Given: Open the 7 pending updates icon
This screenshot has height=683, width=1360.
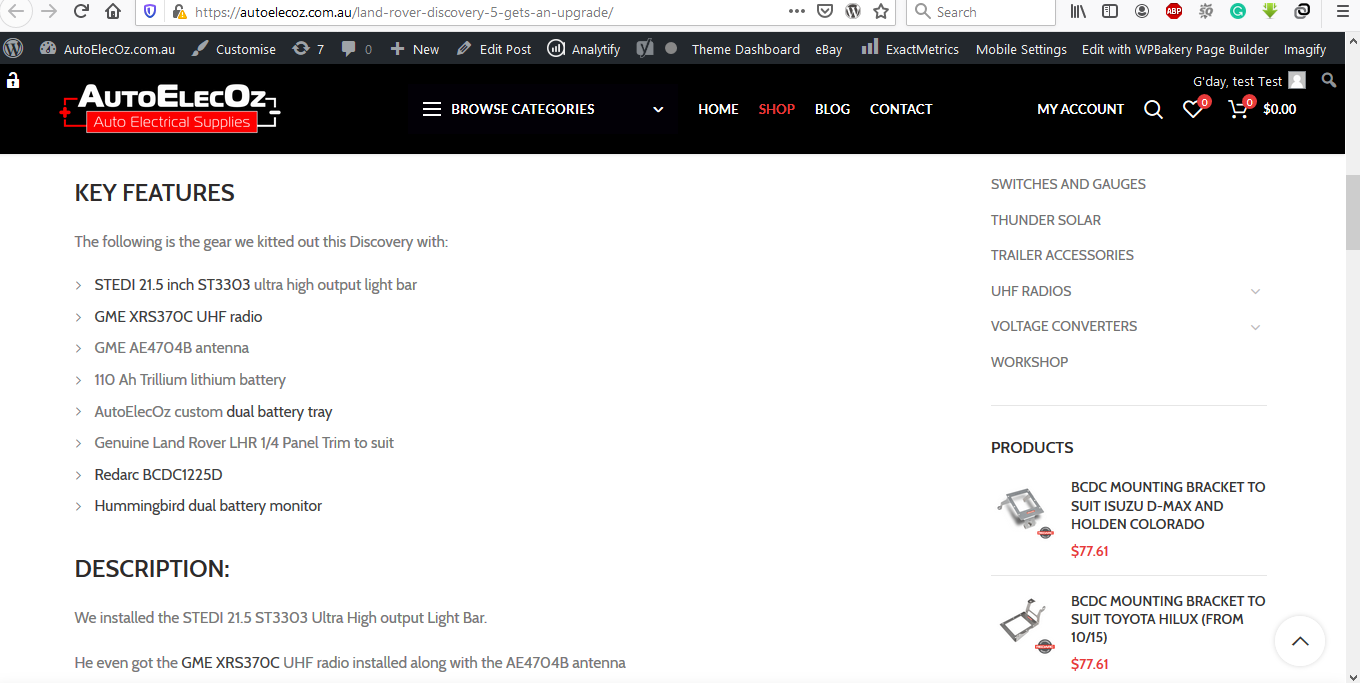Looking at the screenshot, I should pos(308,49).
